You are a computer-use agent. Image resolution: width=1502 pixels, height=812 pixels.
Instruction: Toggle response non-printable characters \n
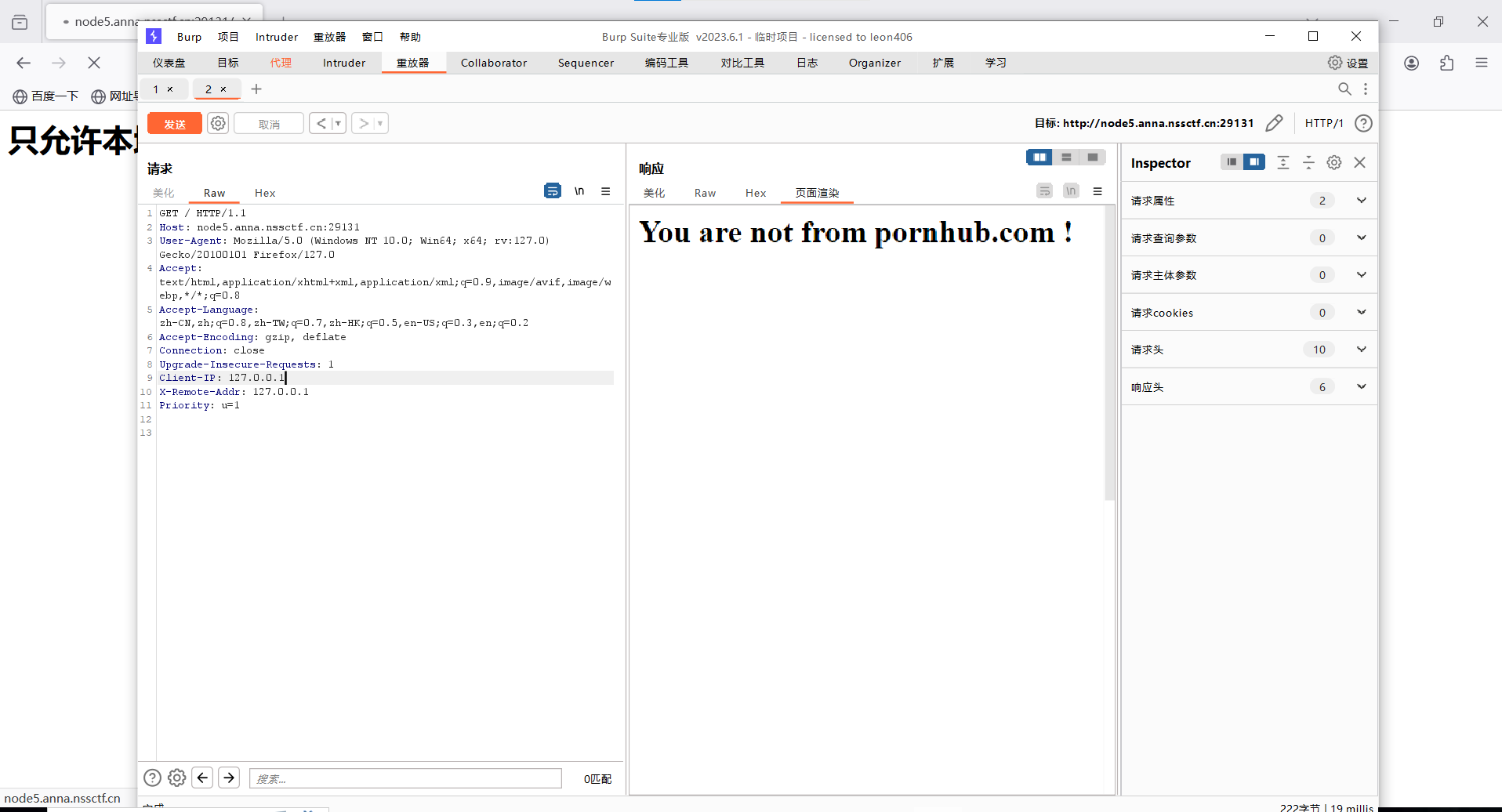pos(1071,190)
